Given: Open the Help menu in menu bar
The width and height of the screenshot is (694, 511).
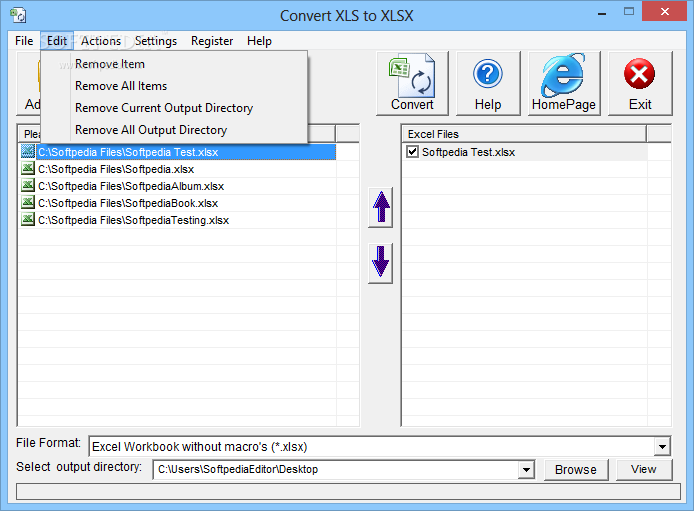Looking at the screenshot, I should (x=259, y=41).
